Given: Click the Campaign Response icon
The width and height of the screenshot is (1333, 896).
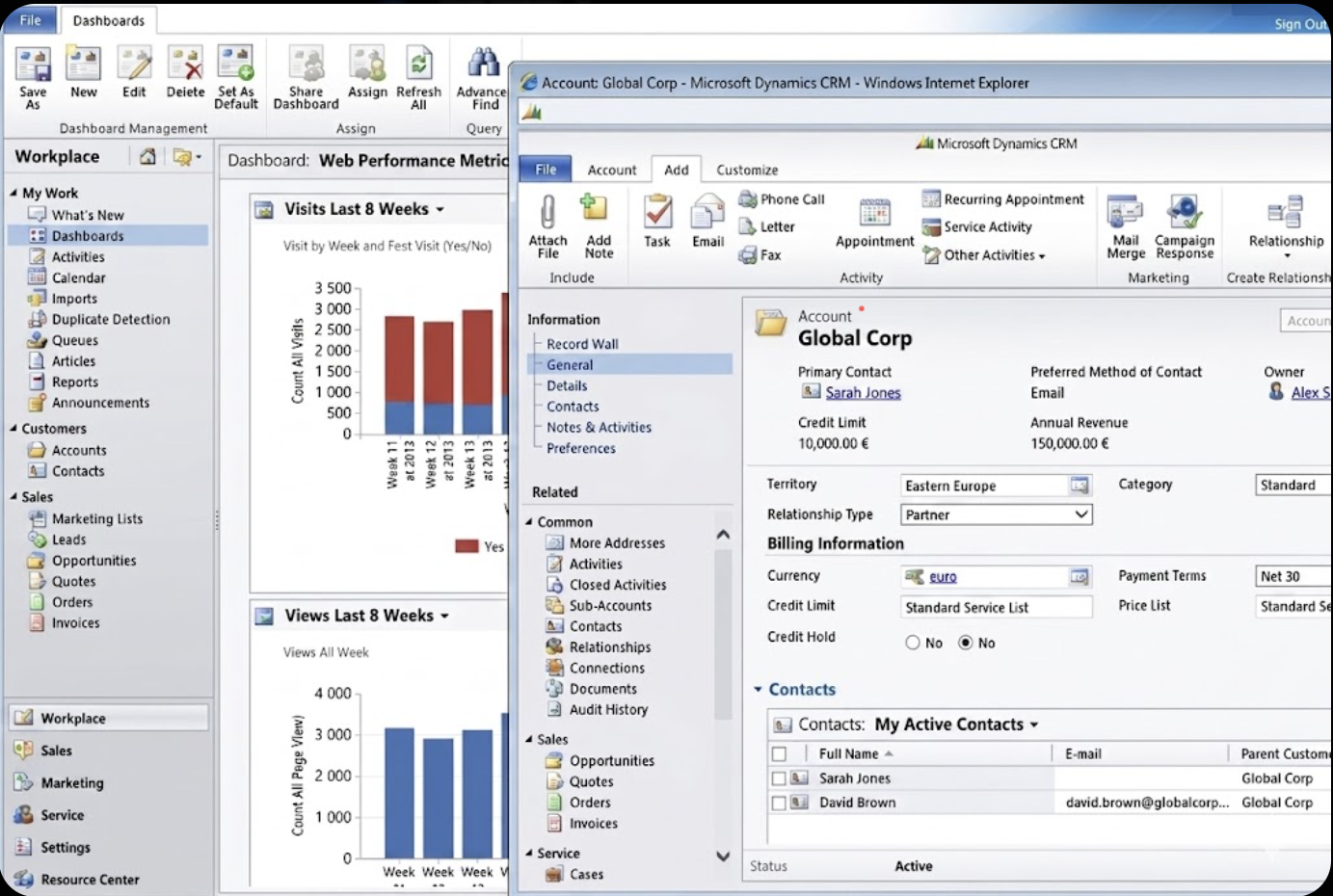Looking at the screenshot, I should (1184, 211).
